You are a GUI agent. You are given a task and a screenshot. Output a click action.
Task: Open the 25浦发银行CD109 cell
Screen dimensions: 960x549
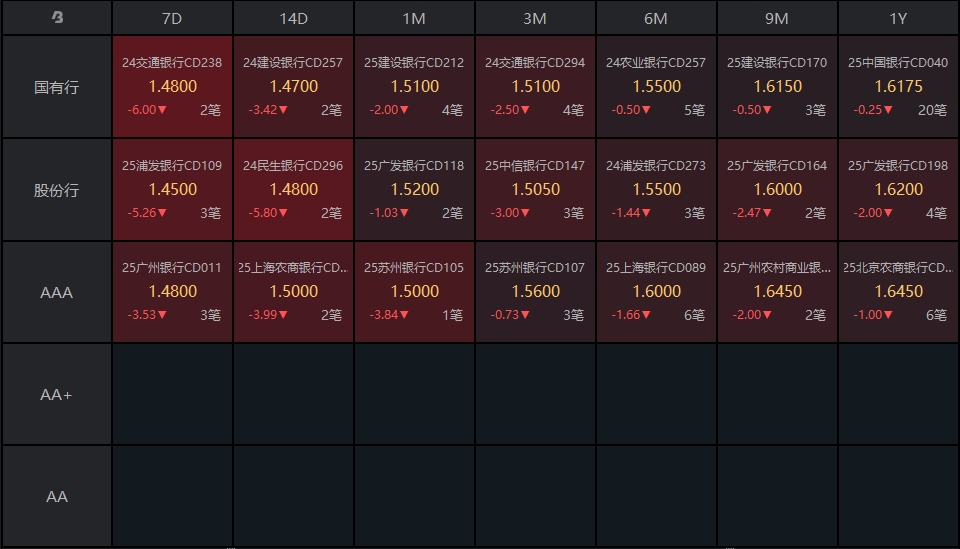pos(172,189)
